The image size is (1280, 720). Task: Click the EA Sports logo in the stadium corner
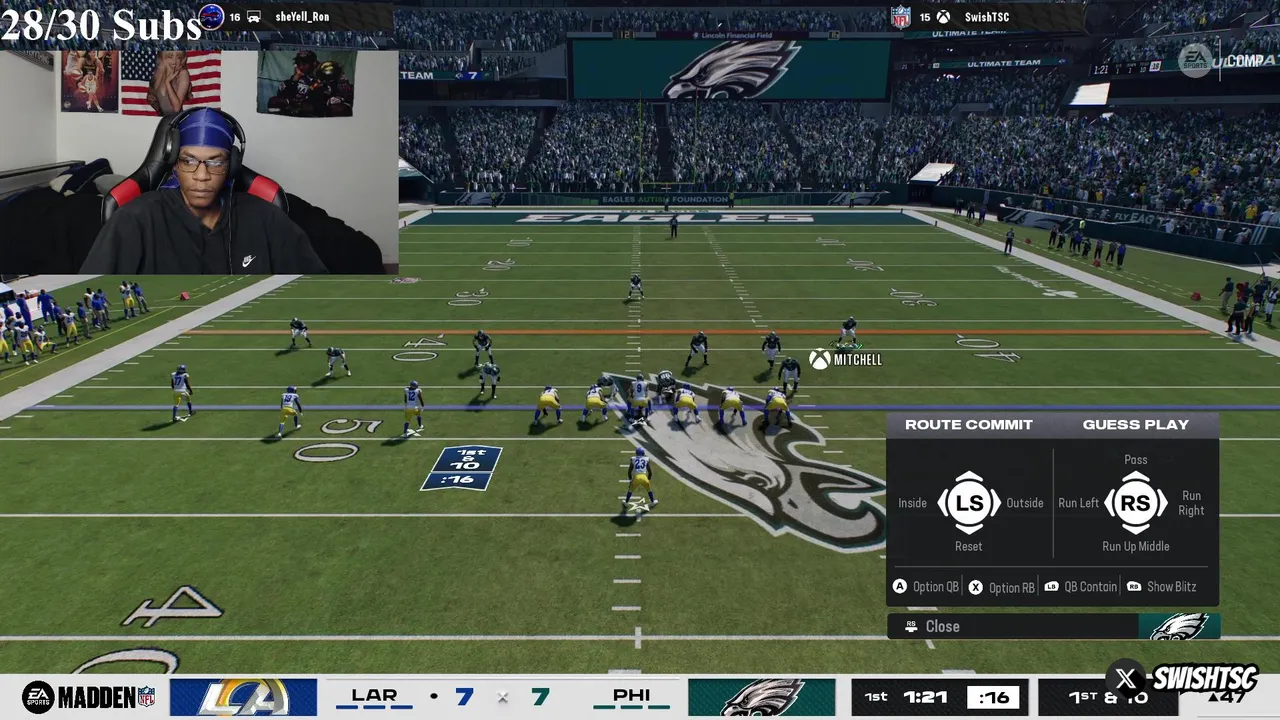click(1195, 60)
